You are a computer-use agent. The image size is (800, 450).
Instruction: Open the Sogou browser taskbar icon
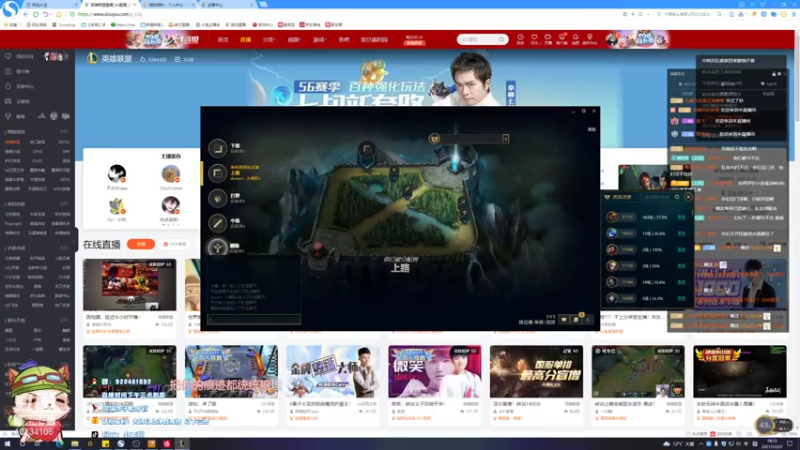click(120, 444)
